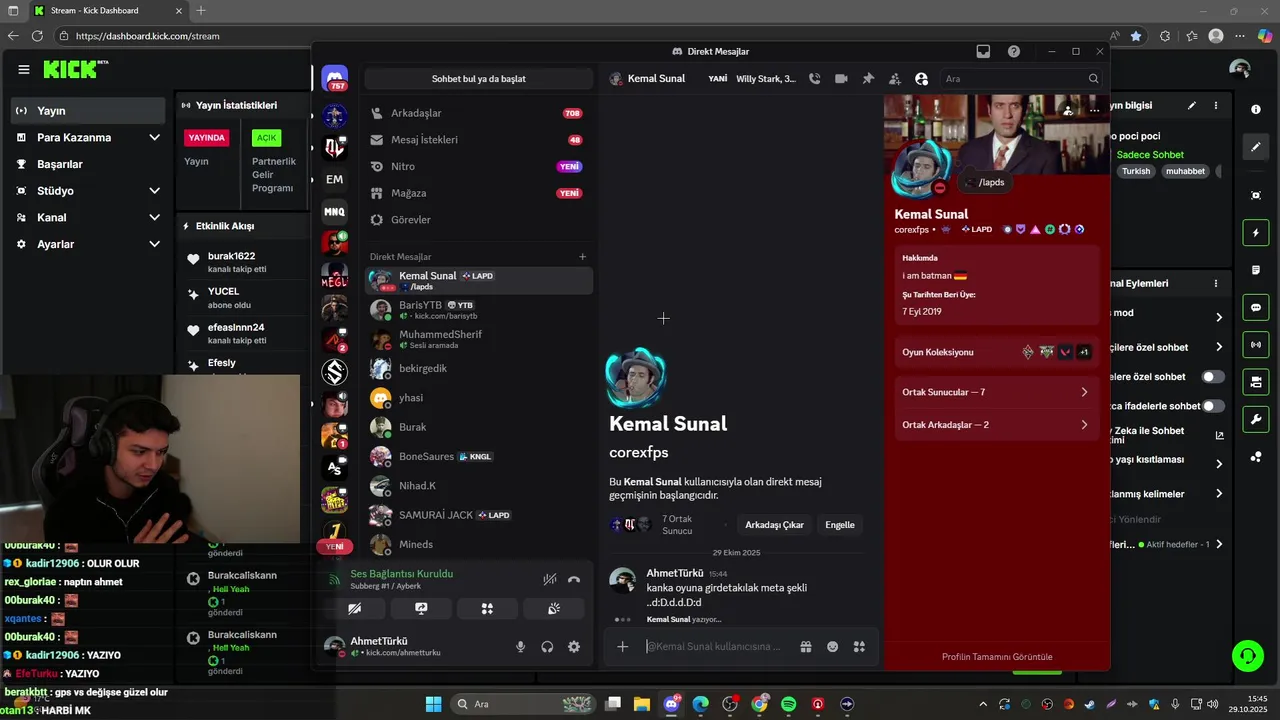
Task: Open DM with bekirgedik
Action: click(x=479, y=368)
